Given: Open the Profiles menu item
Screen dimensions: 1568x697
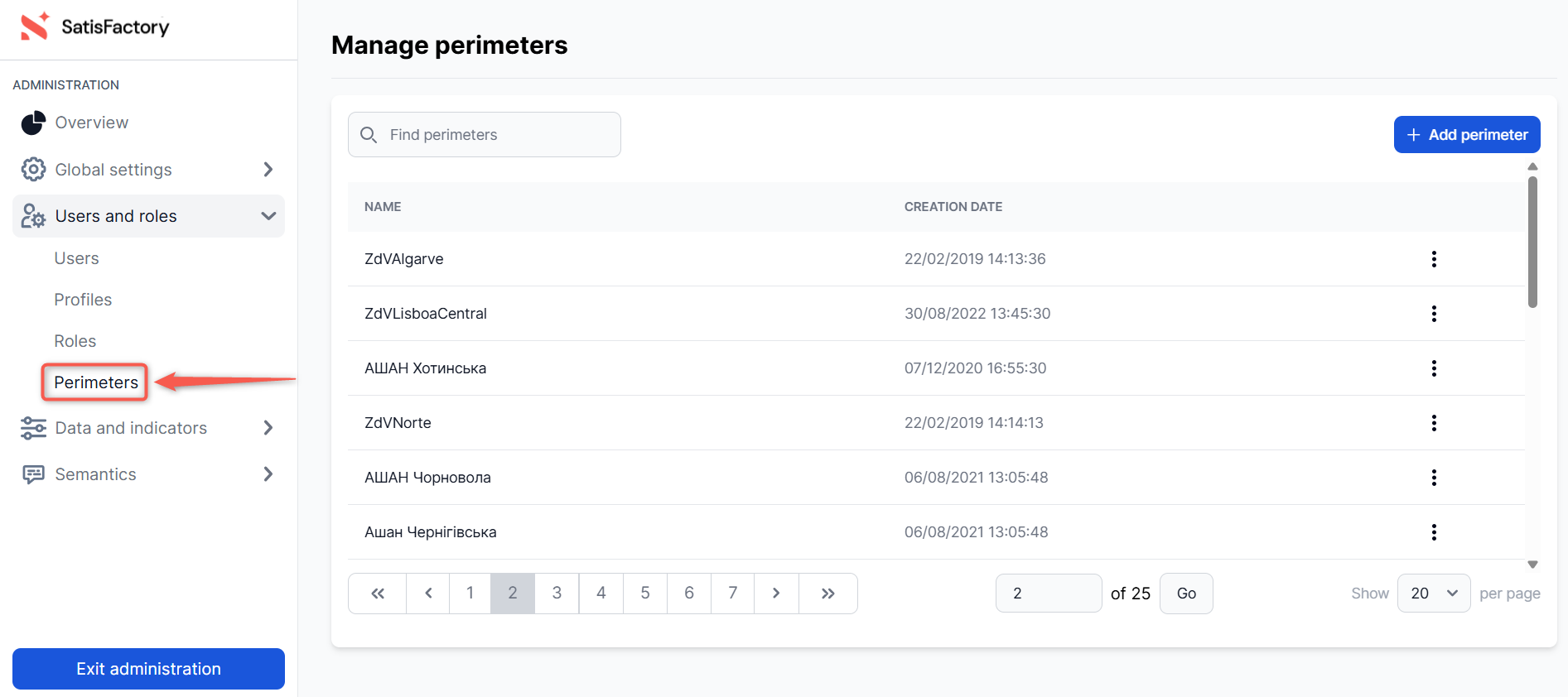Looking at the screenshot, I should tap(83, 300).
